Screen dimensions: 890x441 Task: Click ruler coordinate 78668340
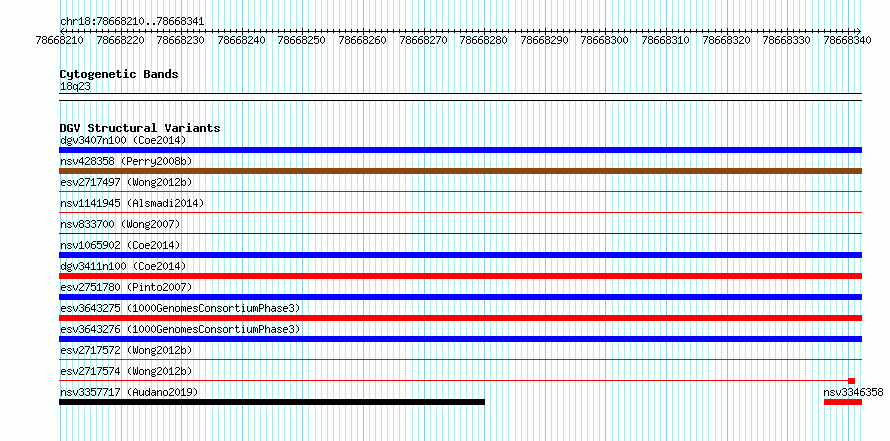(x=848, y=40)
